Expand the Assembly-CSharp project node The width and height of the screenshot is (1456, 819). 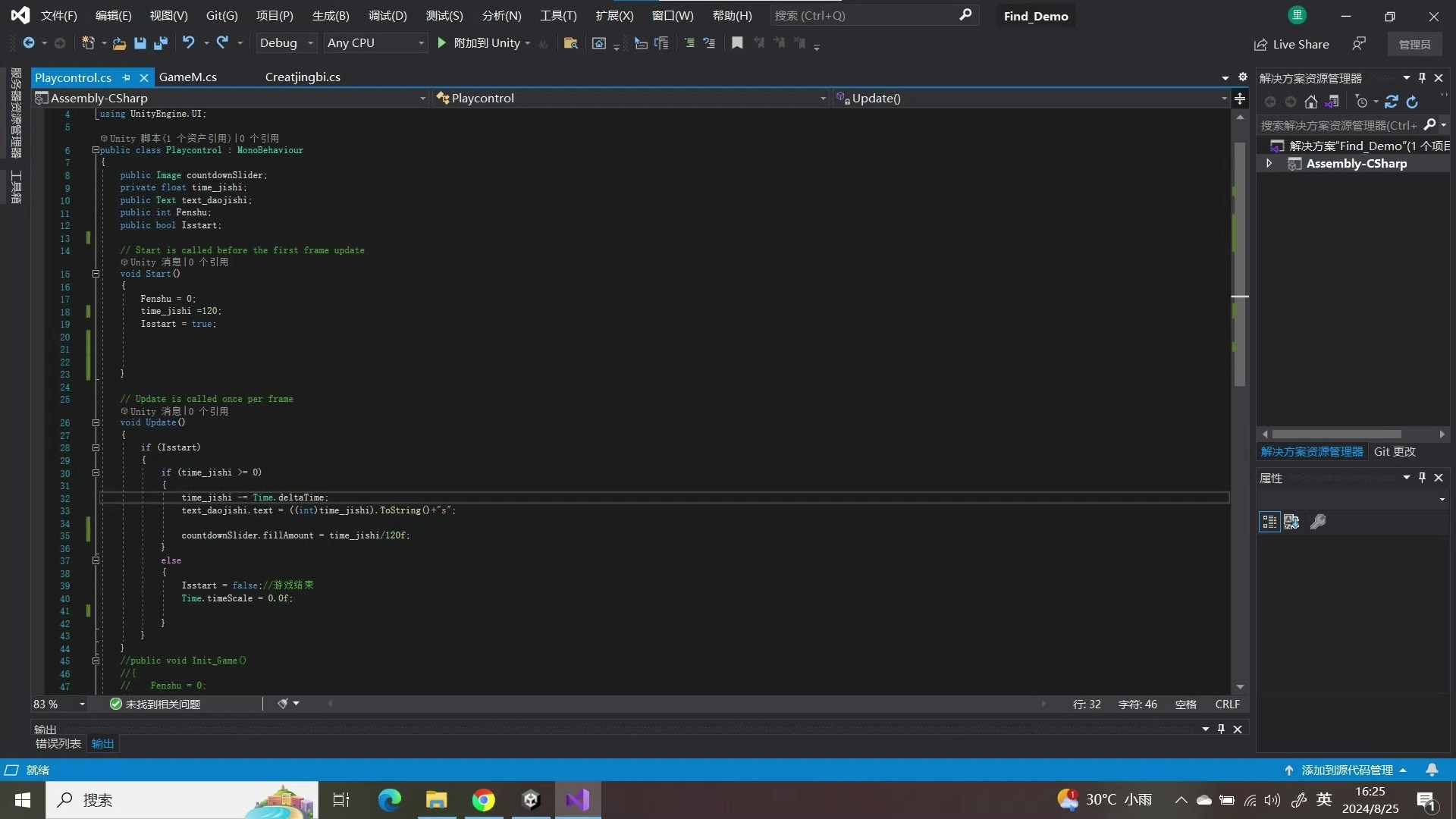click(1269, 164)
